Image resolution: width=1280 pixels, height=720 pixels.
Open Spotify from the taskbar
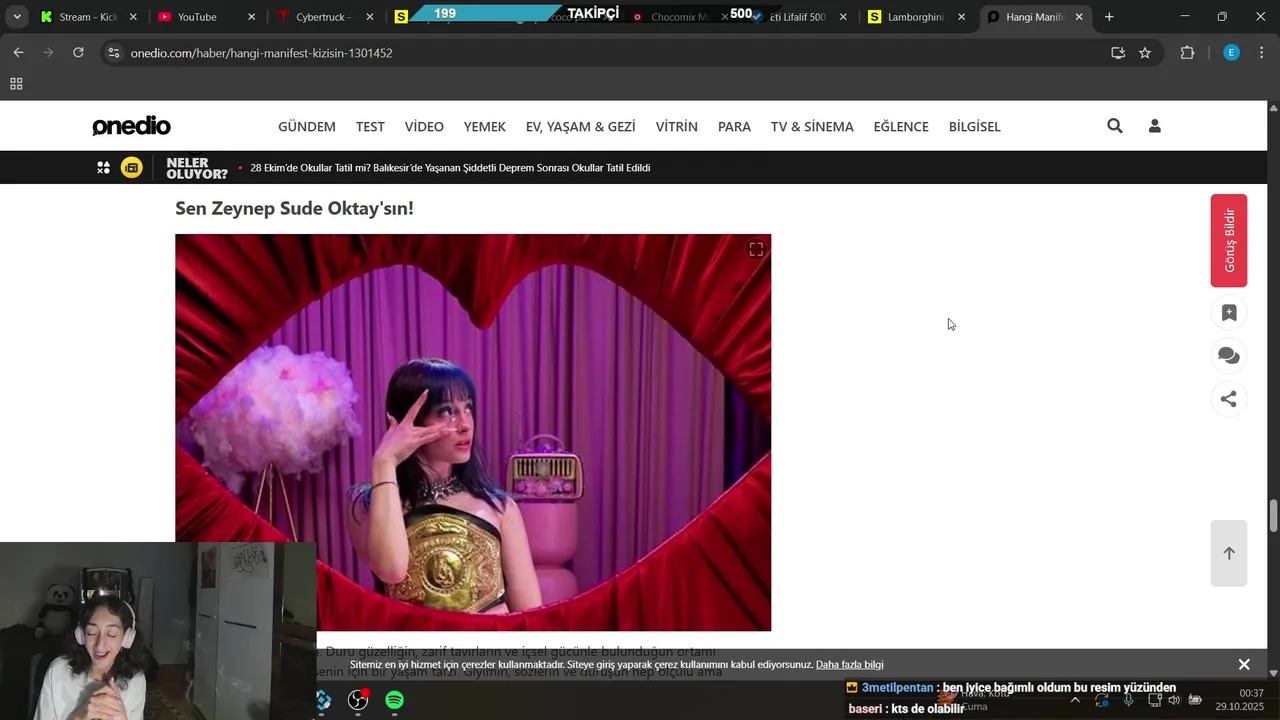coord(395,700)
